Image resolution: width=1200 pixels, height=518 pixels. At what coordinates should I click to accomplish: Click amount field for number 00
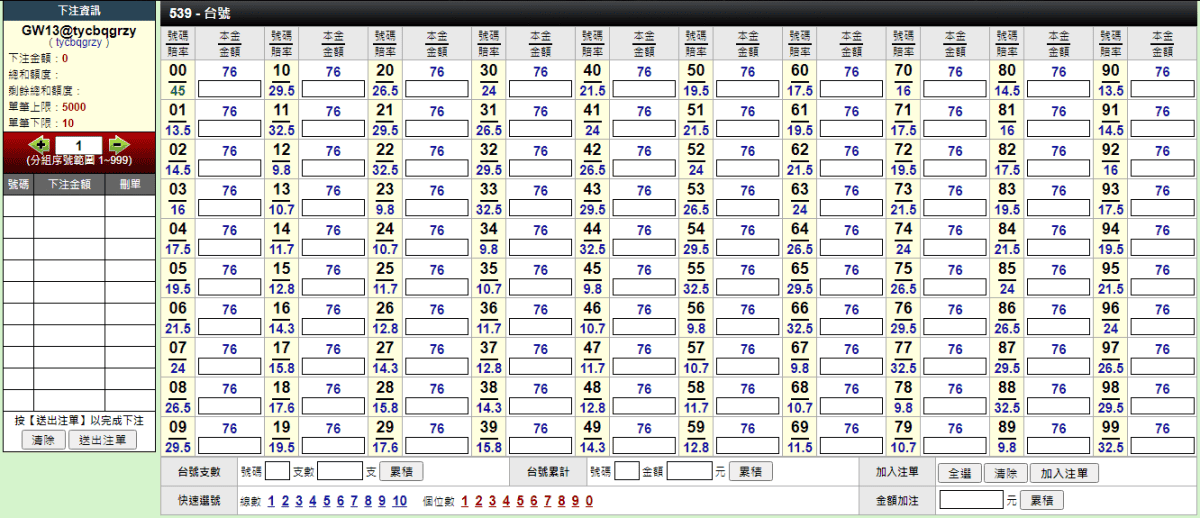pos(230,89)
